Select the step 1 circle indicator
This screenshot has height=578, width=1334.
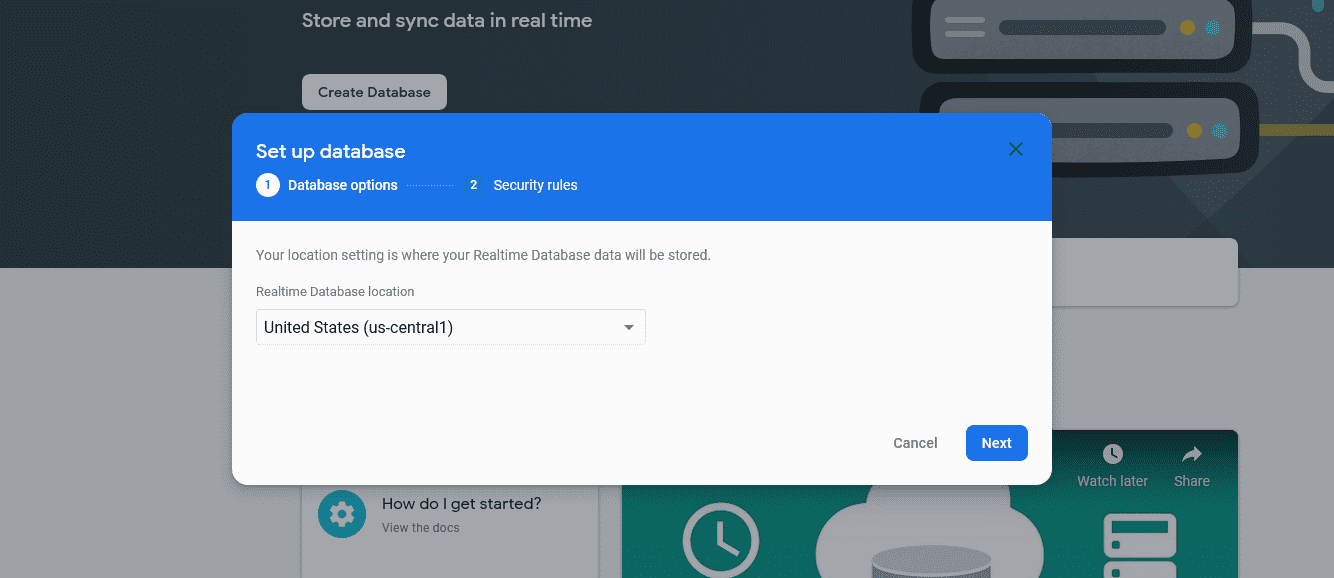point(268,185)
